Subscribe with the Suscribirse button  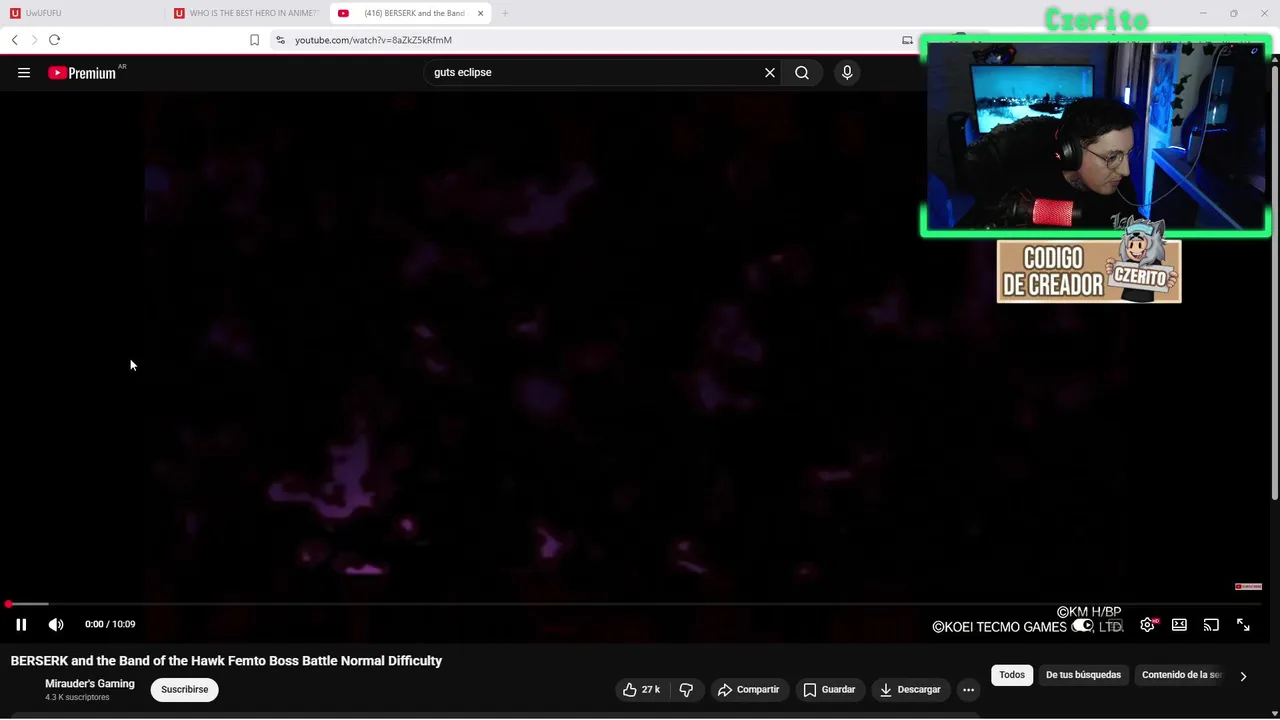[x=185, y=690]
